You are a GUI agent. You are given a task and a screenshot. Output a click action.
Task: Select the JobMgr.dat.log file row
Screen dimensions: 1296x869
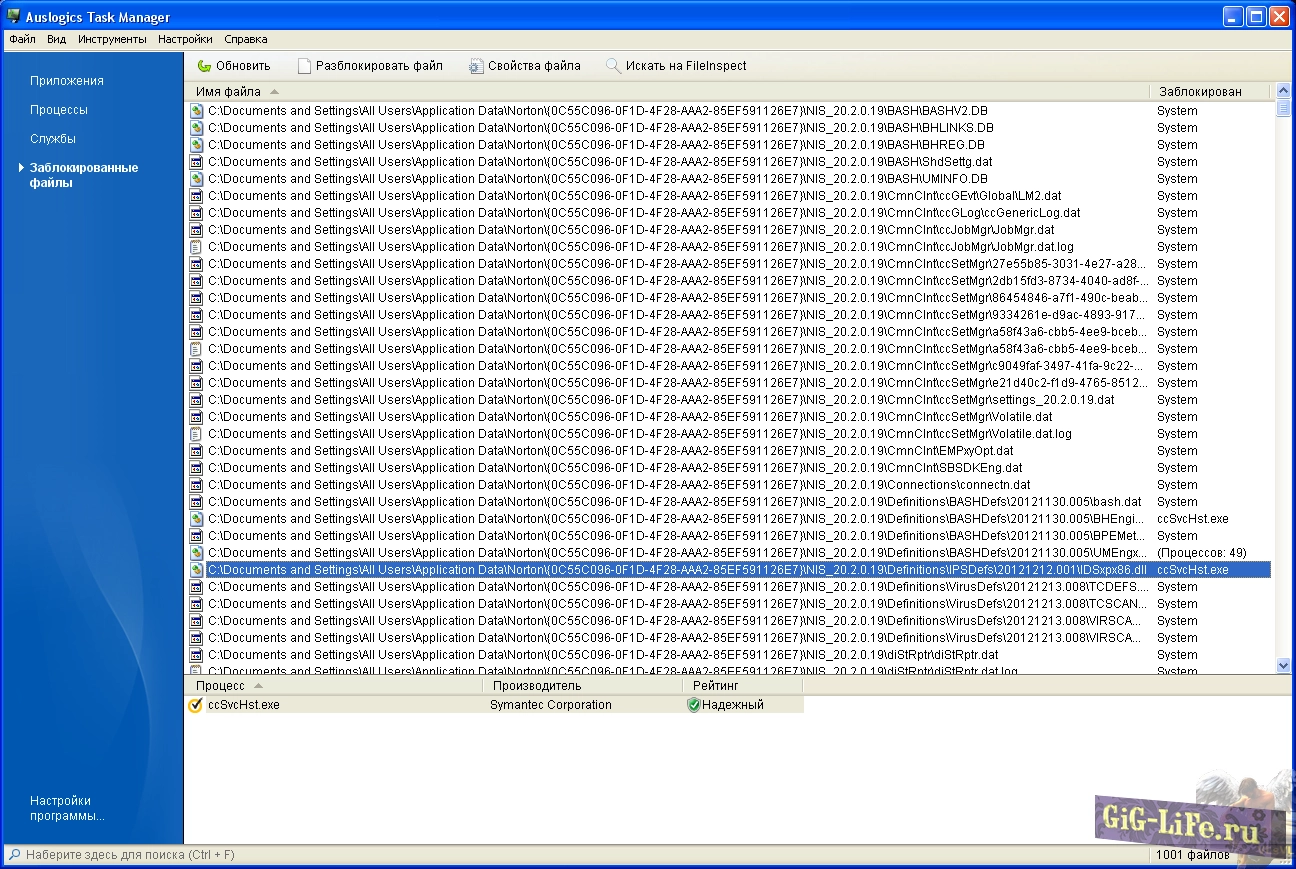(x=640, y=247)
